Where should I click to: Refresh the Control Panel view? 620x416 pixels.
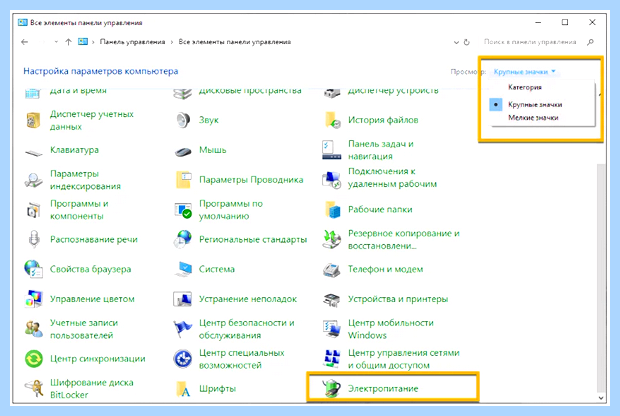467,42
